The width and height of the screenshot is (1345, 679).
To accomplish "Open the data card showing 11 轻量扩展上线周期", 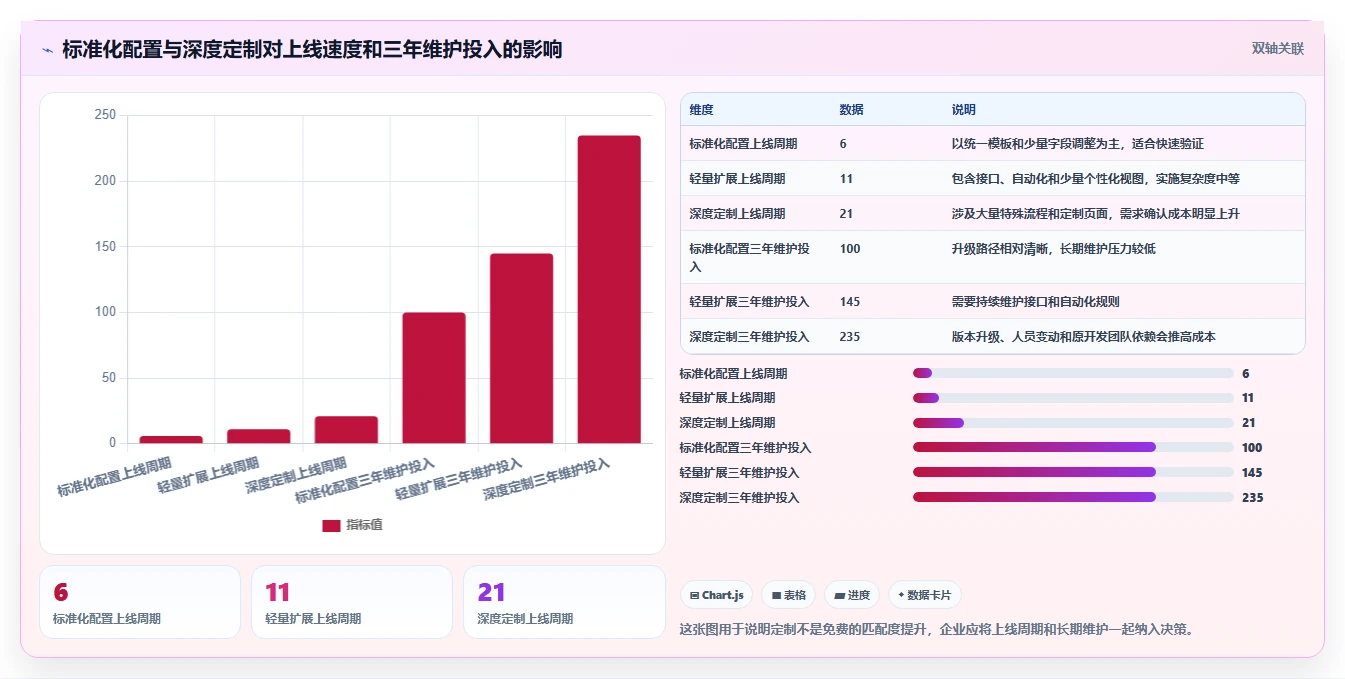I will tap(352, 602).
